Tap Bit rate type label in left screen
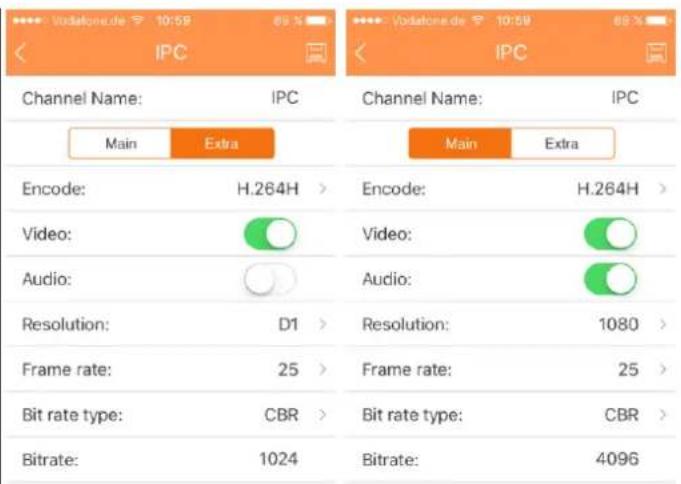 (72, 415)
